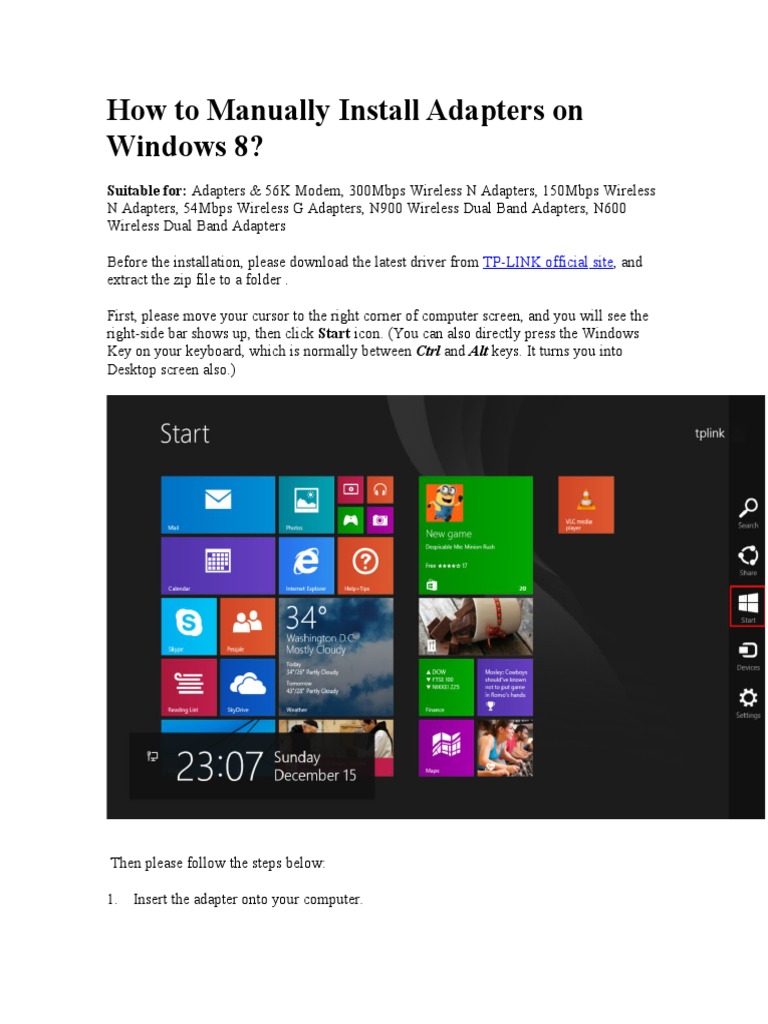Open the Food & Drink chocolate tile
768x1024 pixels.
[x=475, y=626]
